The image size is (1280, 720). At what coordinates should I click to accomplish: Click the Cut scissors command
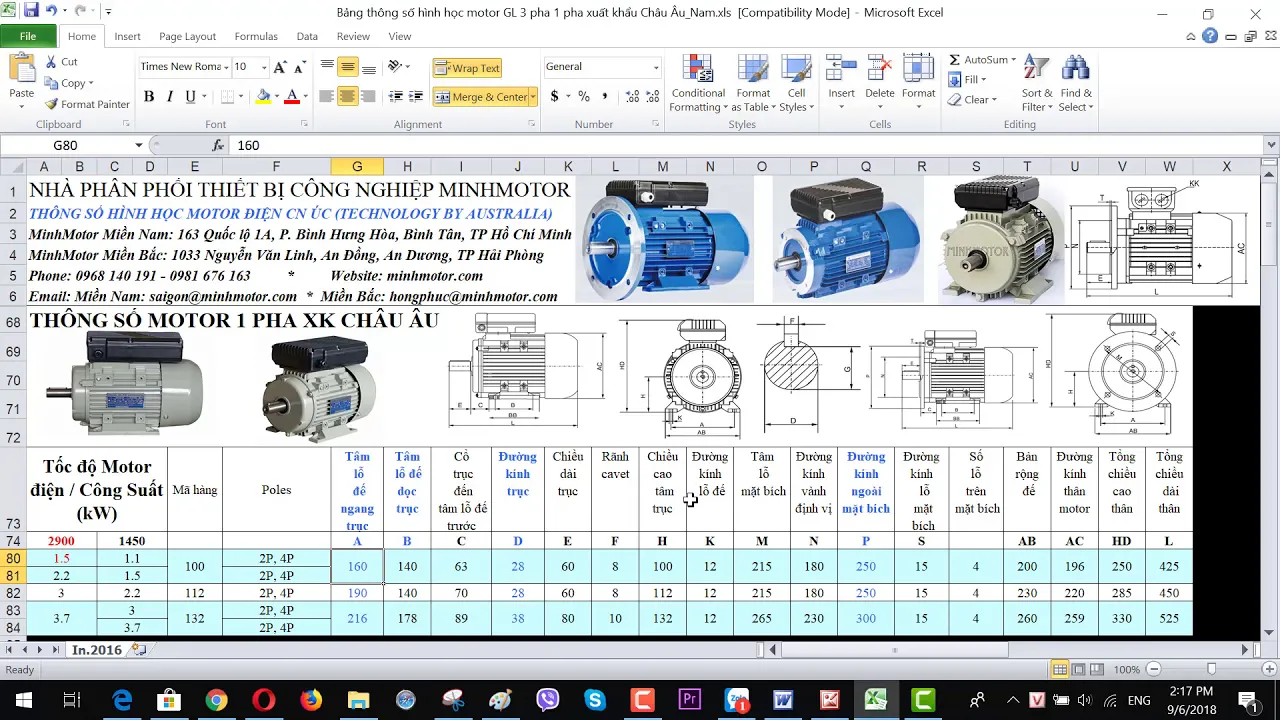tap(61, 61)
